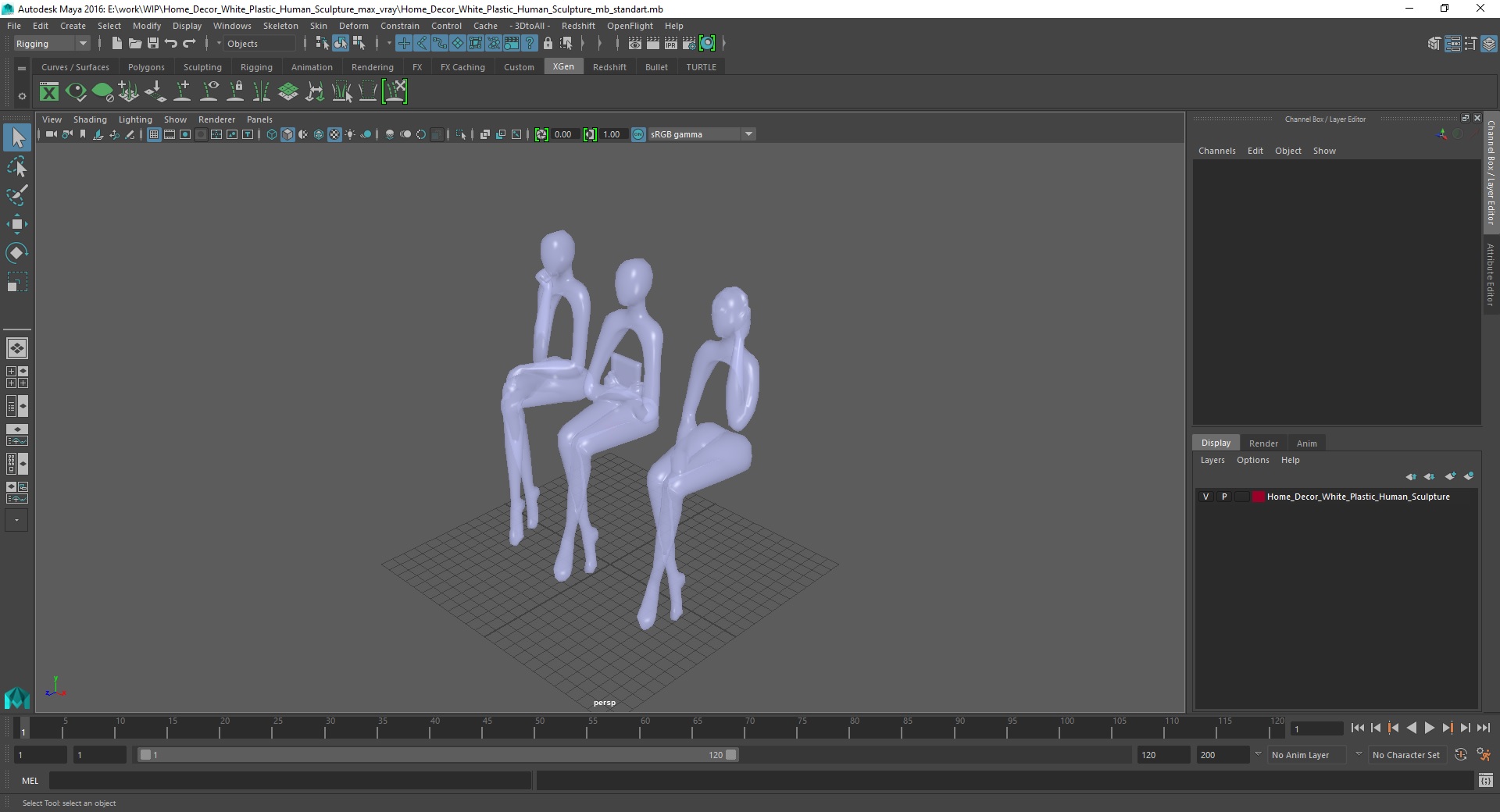Open the Objects selection mask field
1500x812 pixels.
(258, 44)
